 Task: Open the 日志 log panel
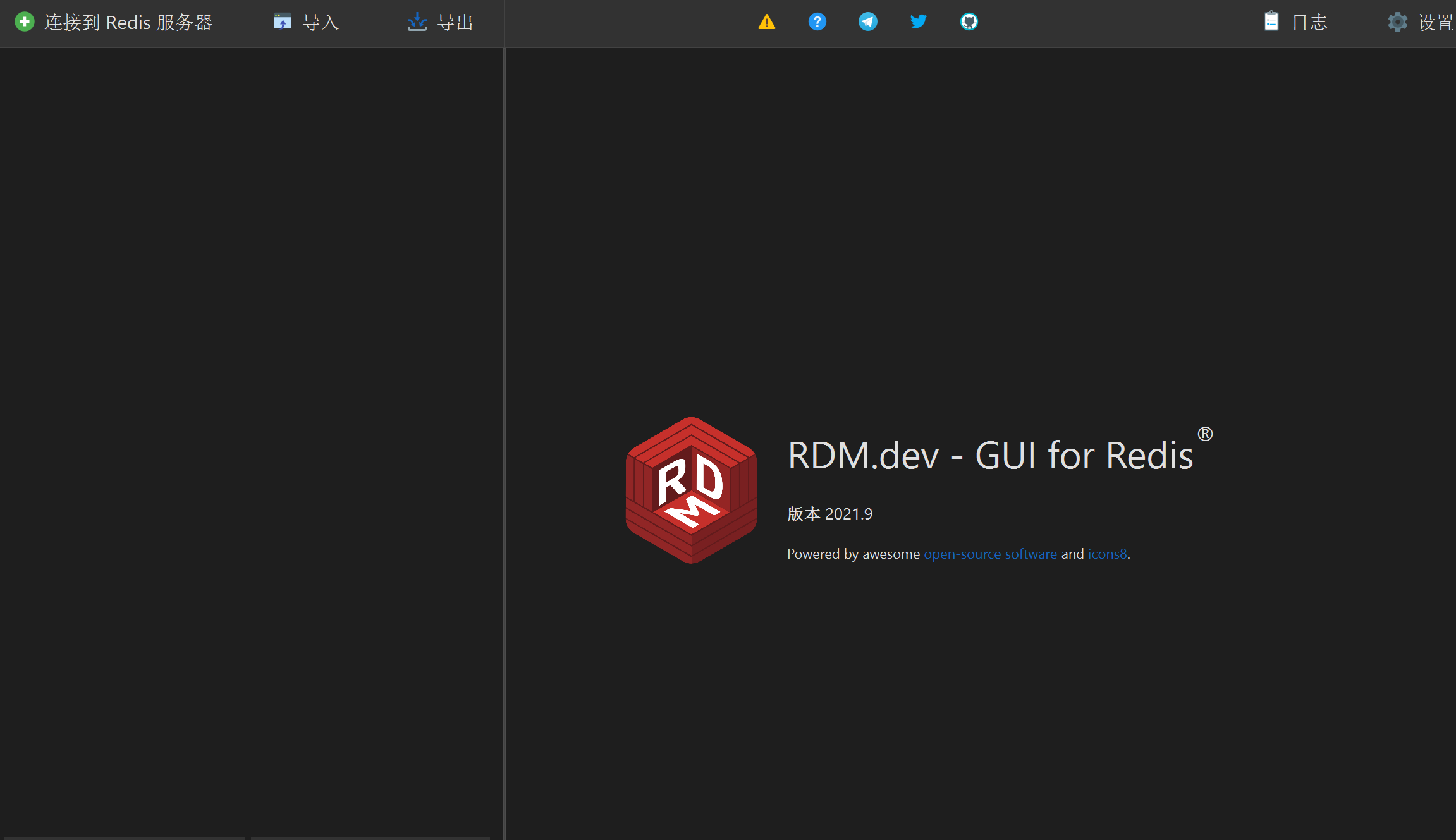coord(1310,23)
